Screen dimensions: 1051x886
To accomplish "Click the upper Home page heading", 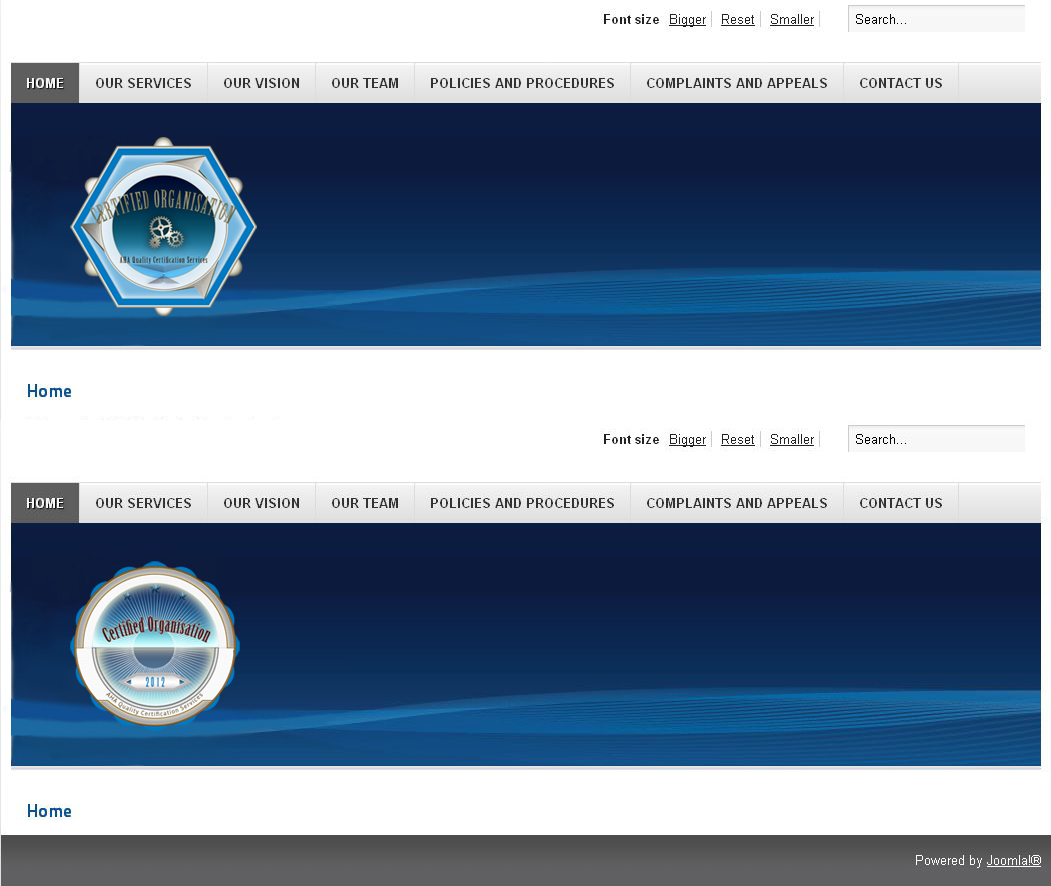I will coord(49,391).
